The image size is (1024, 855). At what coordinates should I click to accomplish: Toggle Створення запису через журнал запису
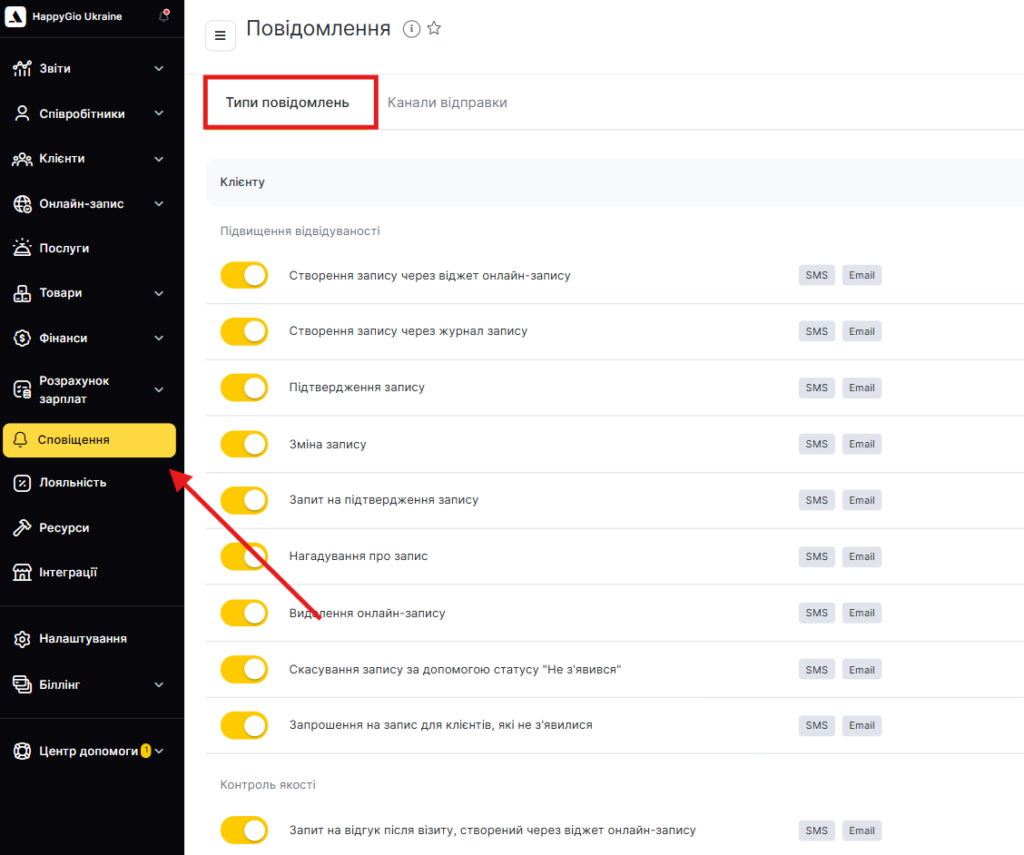pyautogui.click(x=244, y=331)
